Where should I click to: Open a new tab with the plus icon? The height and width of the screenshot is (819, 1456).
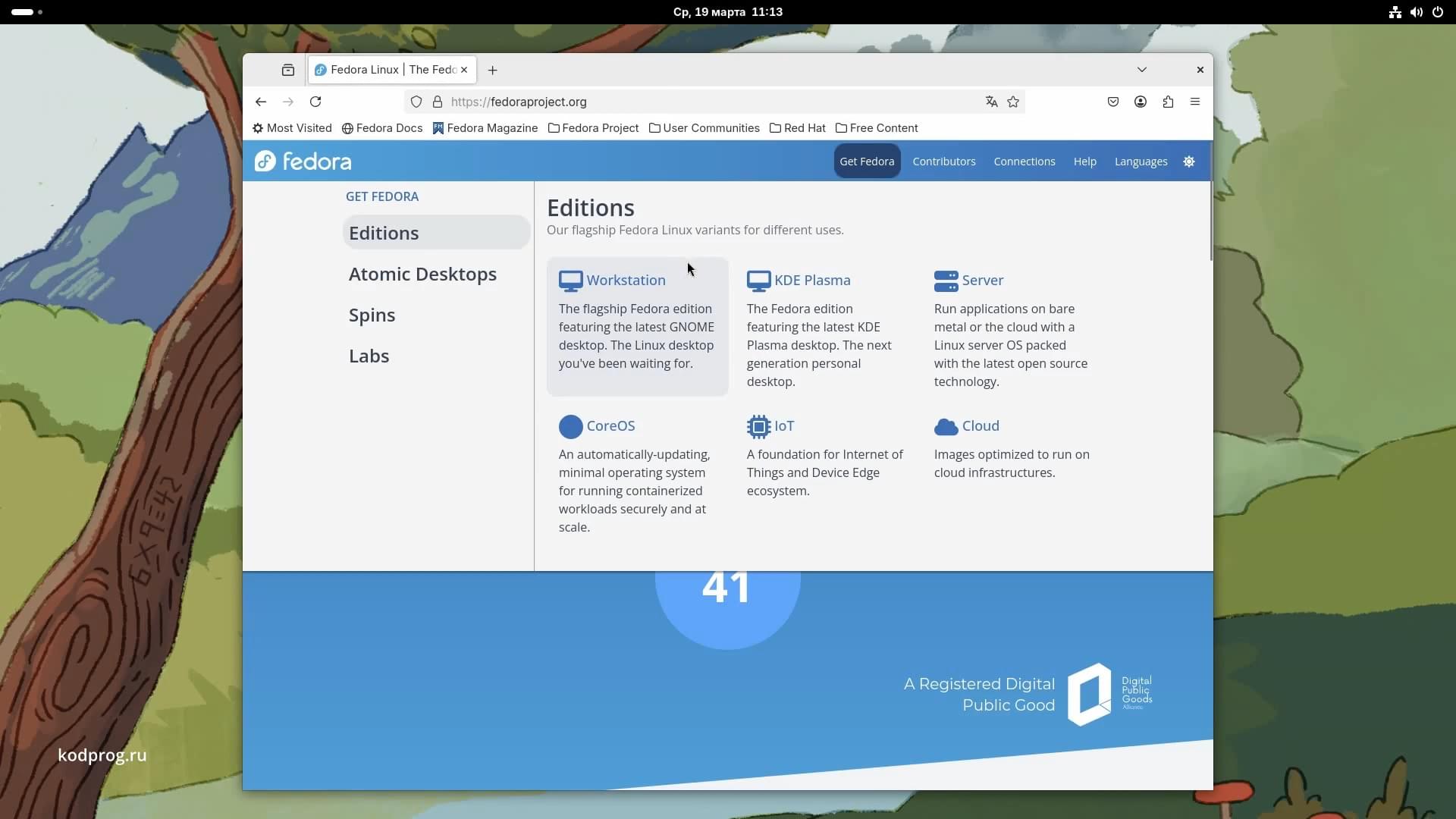[x=493, y=70]
